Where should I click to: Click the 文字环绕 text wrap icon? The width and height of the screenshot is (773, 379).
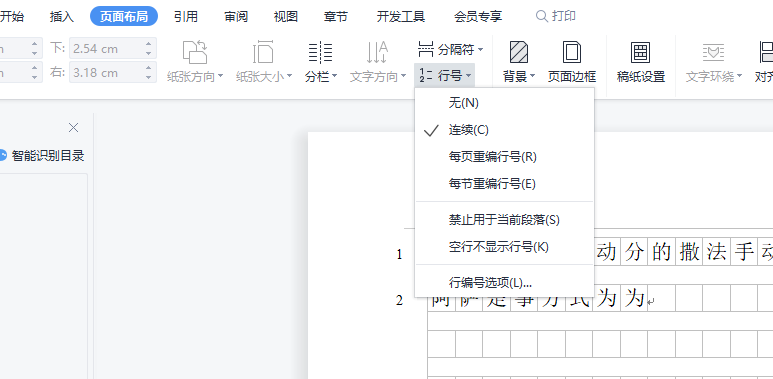pyautogui.click(x=713, y=52)
